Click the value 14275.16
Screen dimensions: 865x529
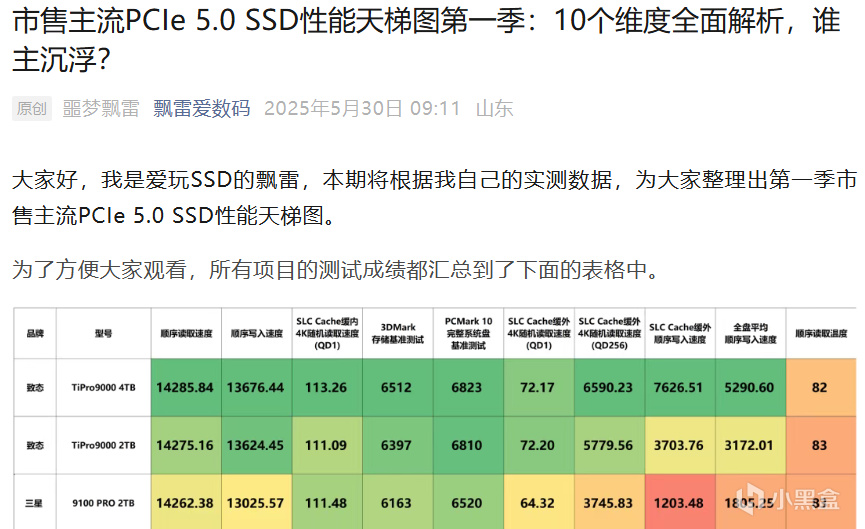point(185,445)
